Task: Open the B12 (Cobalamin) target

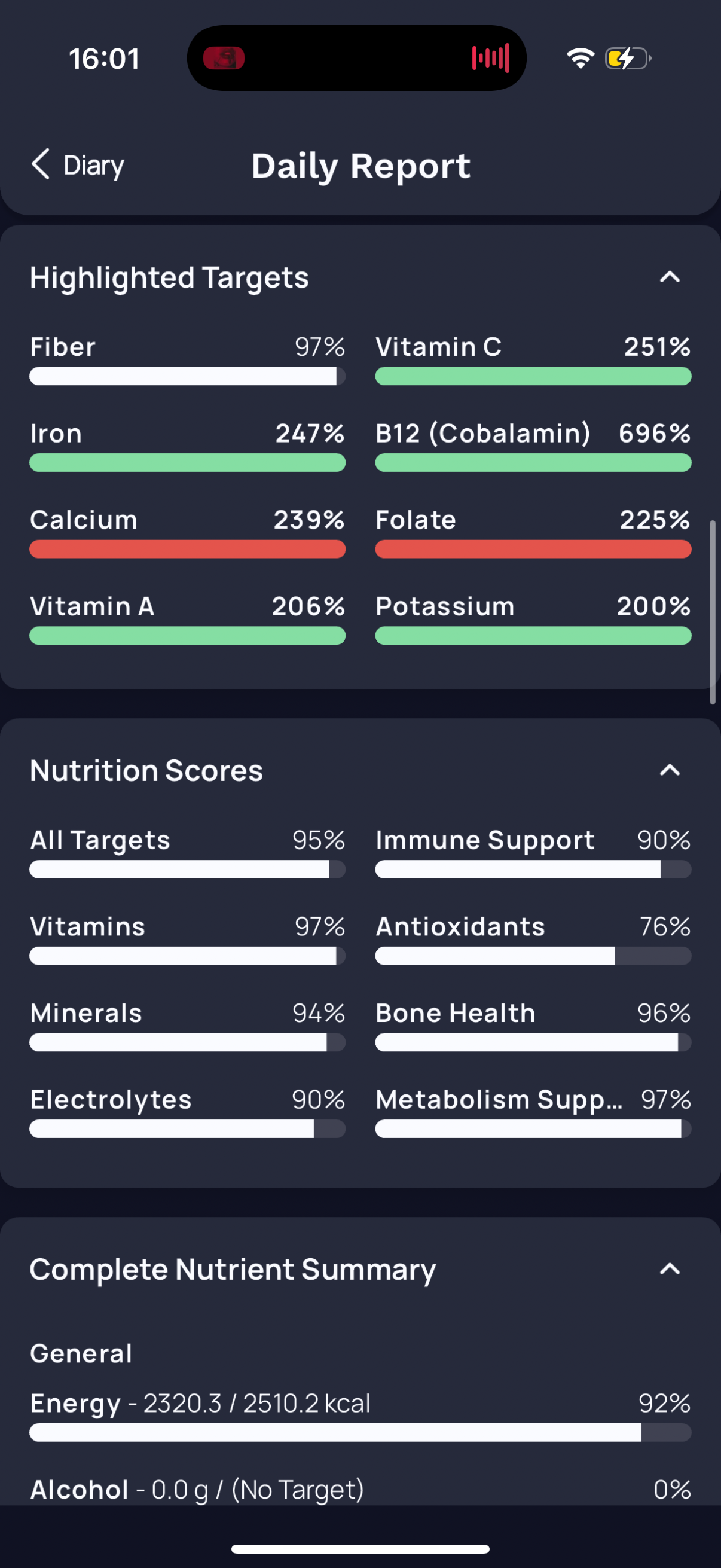Action: point(533,446)
